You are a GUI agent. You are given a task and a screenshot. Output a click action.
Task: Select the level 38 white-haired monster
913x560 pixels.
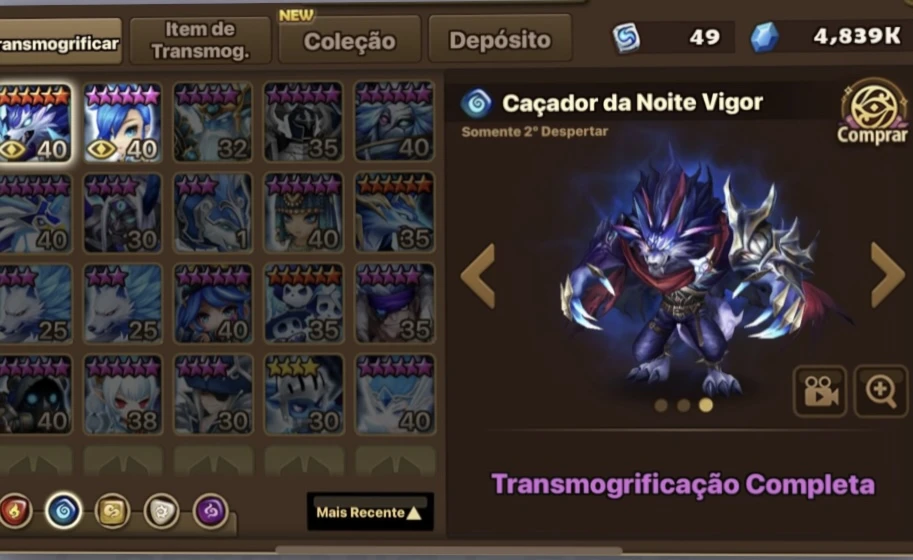tap(122, 395)
